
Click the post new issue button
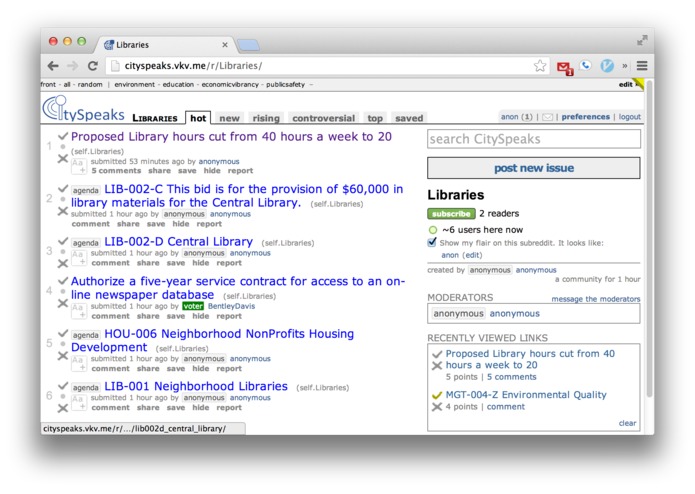[x=534, y=168]
